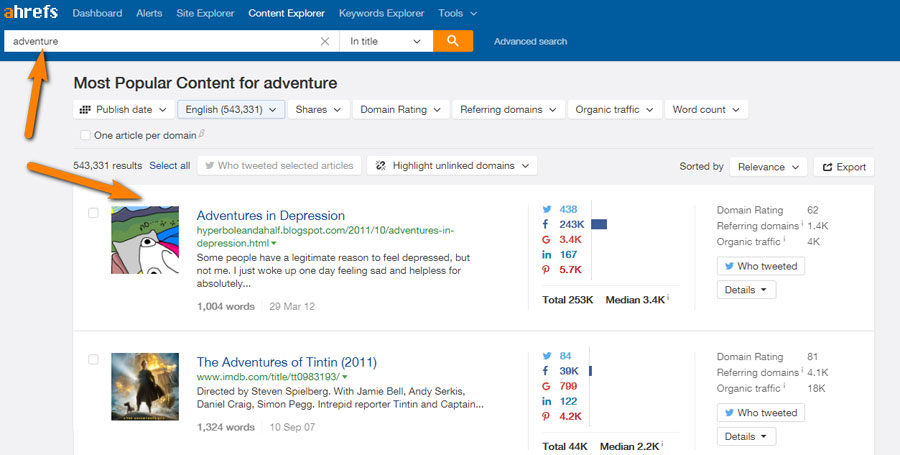
Task: Clear the search field with the X icon
Action: pos(325,41)
